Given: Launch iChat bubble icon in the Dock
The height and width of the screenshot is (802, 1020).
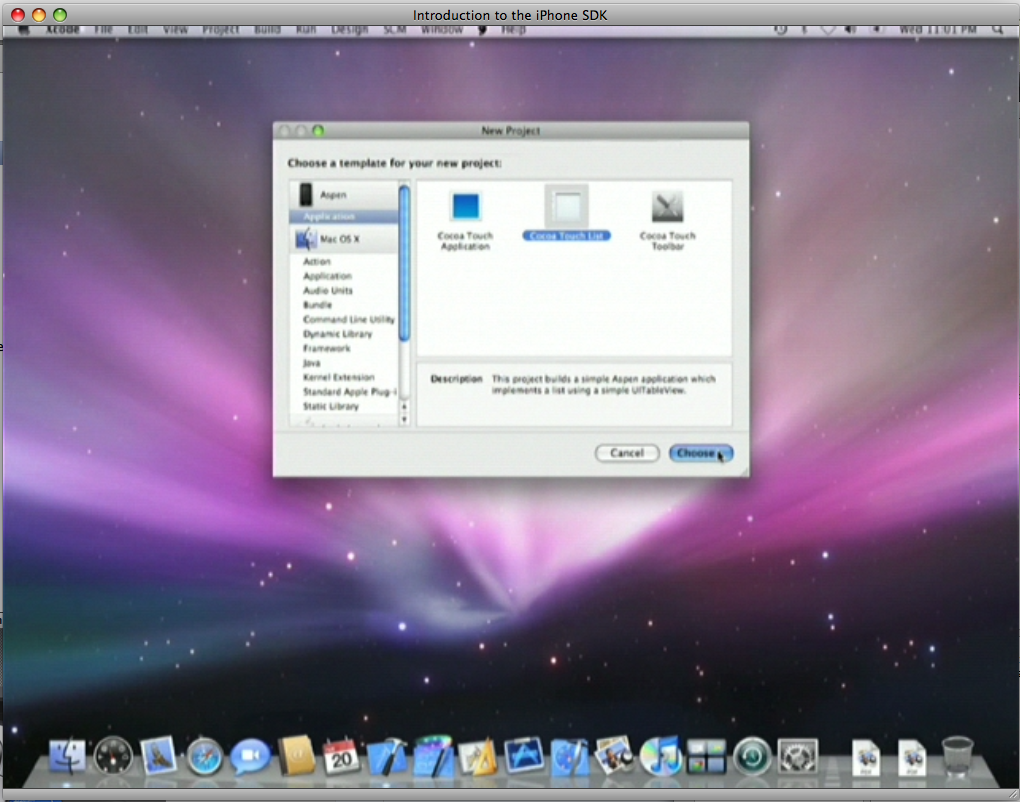Looking at the screenshot, I should pos(250,756).
